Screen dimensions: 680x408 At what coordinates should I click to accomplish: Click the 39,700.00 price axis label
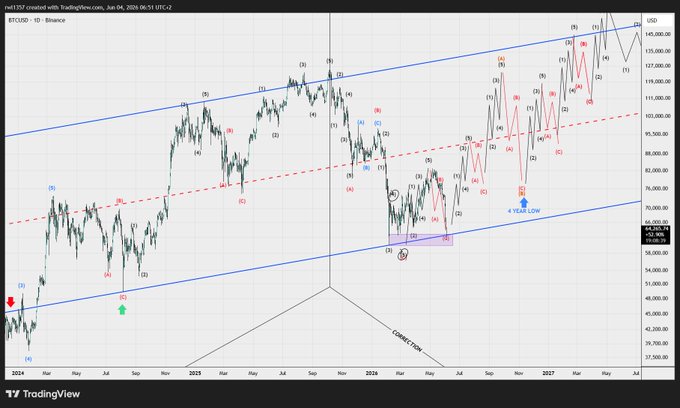tap(657, 343)
